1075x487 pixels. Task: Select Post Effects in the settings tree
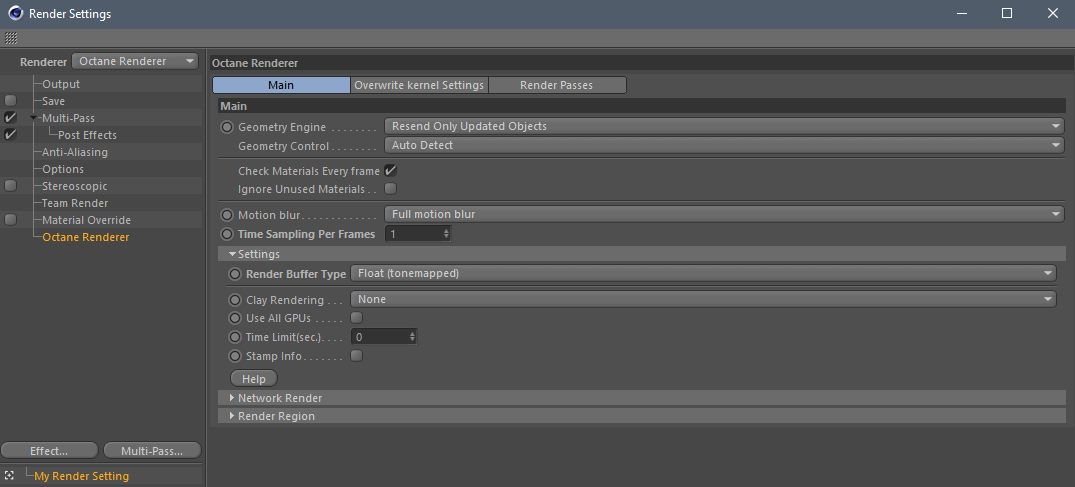[87, 135]
